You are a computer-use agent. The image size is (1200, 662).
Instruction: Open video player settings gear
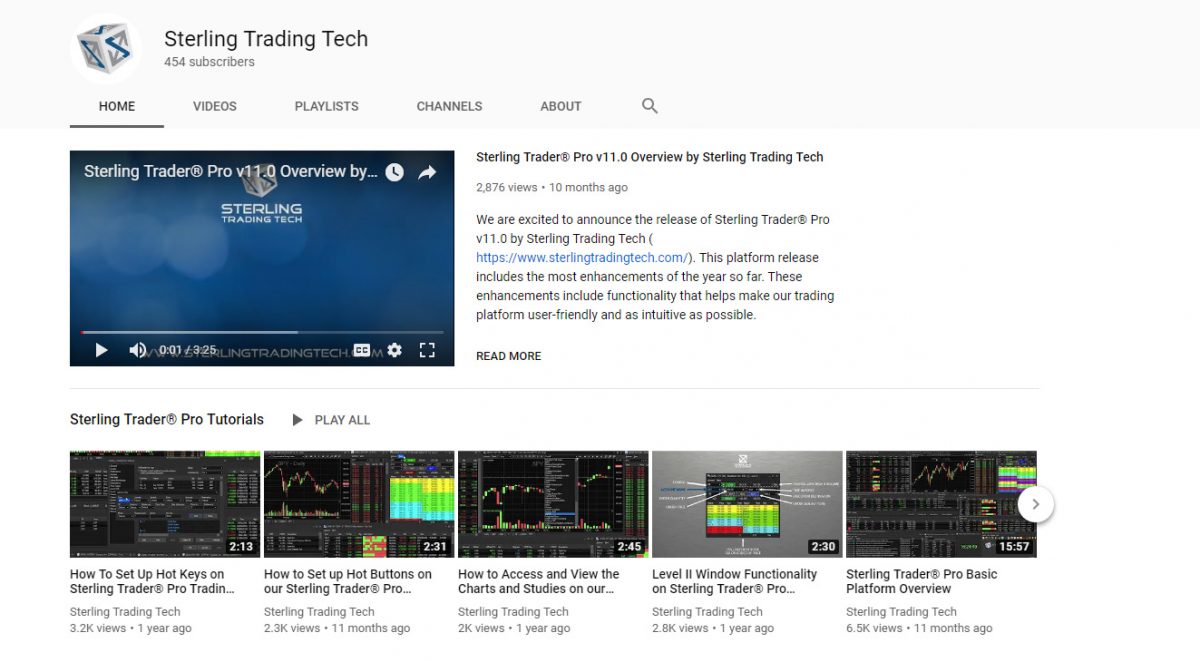[x=394, y=350]
